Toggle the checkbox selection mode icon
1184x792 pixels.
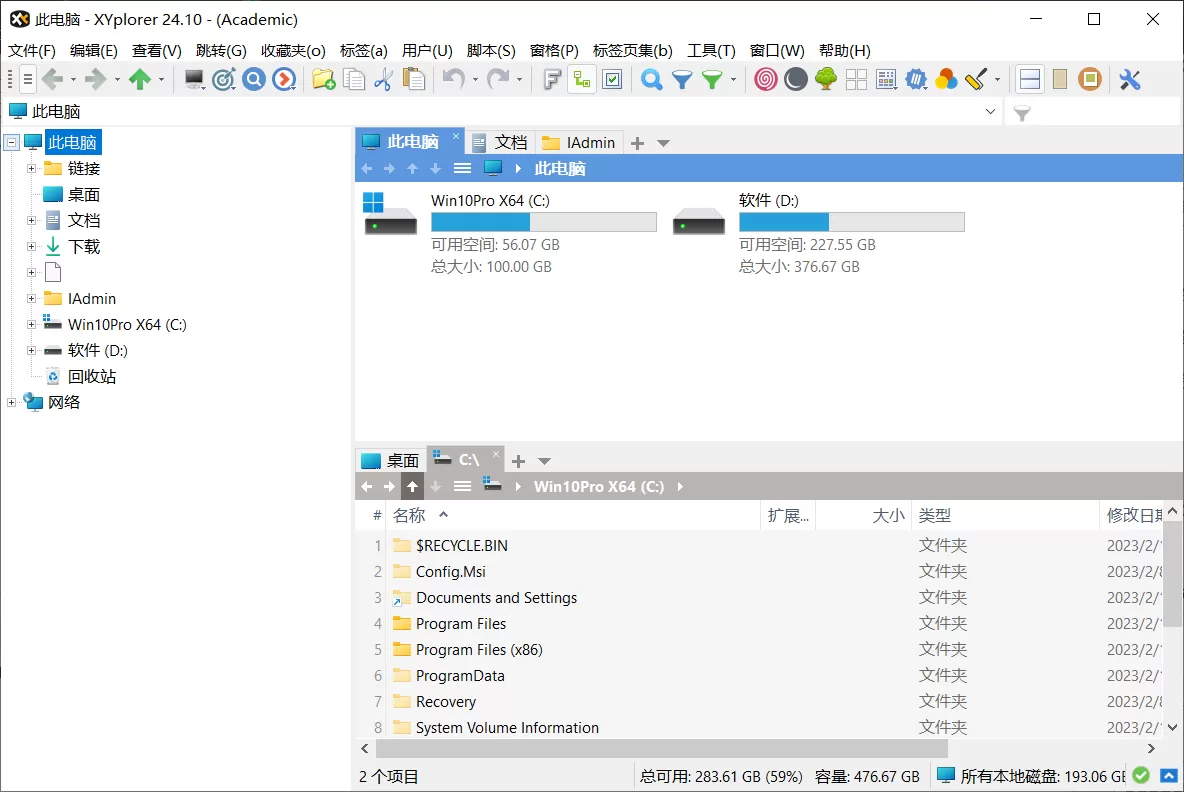614,78
